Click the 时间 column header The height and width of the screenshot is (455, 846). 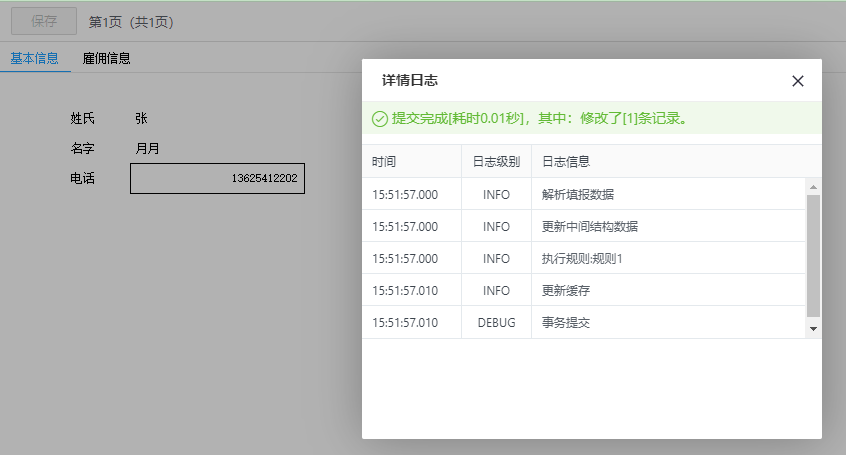tap(384, 162)
